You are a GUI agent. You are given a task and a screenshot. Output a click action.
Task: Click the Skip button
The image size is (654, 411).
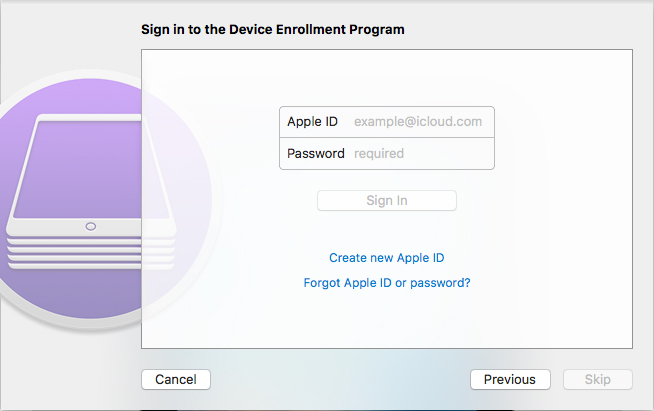pos(597,380)
